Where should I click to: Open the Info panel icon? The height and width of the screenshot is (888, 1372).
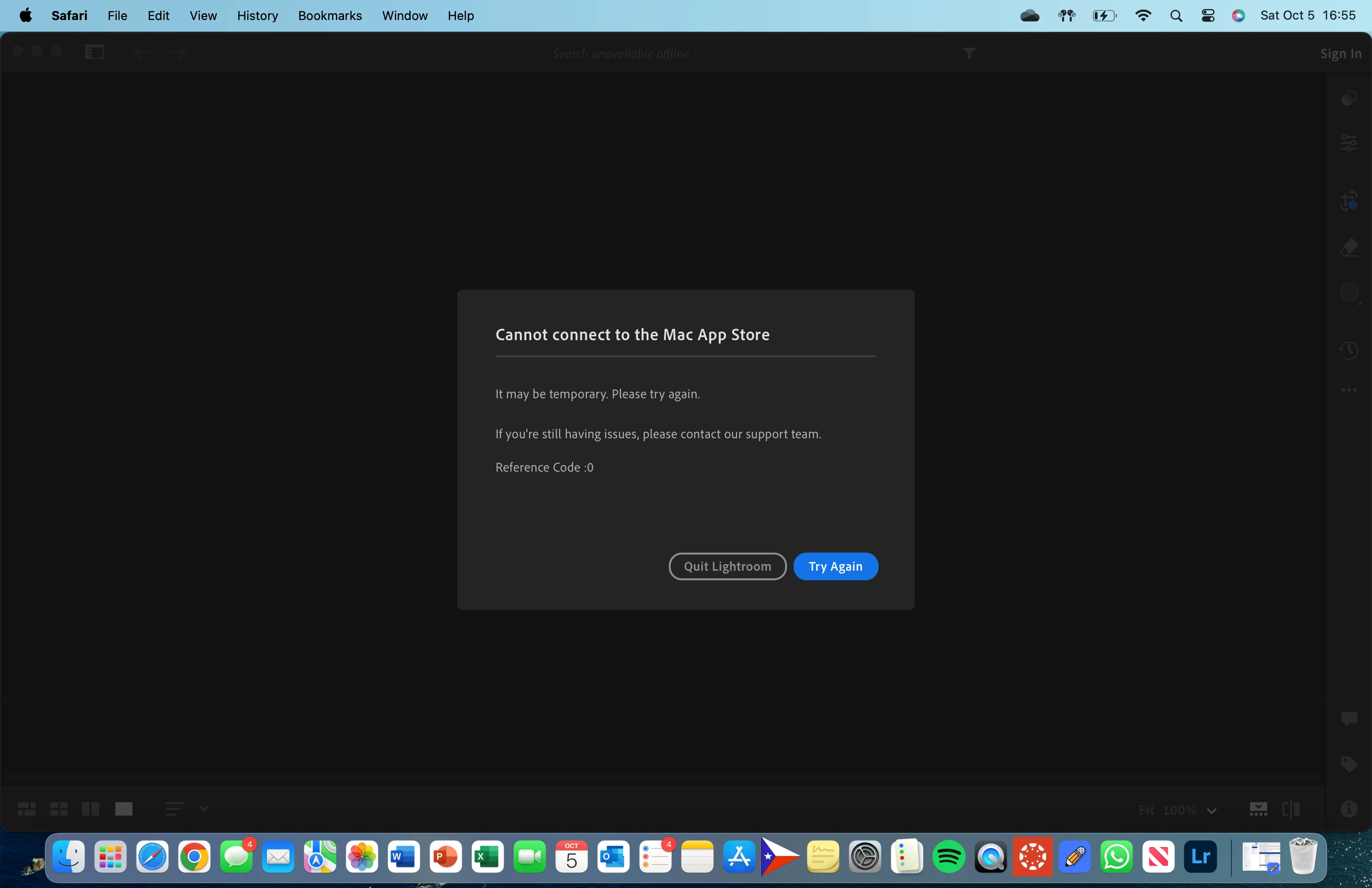(1348, 809)
